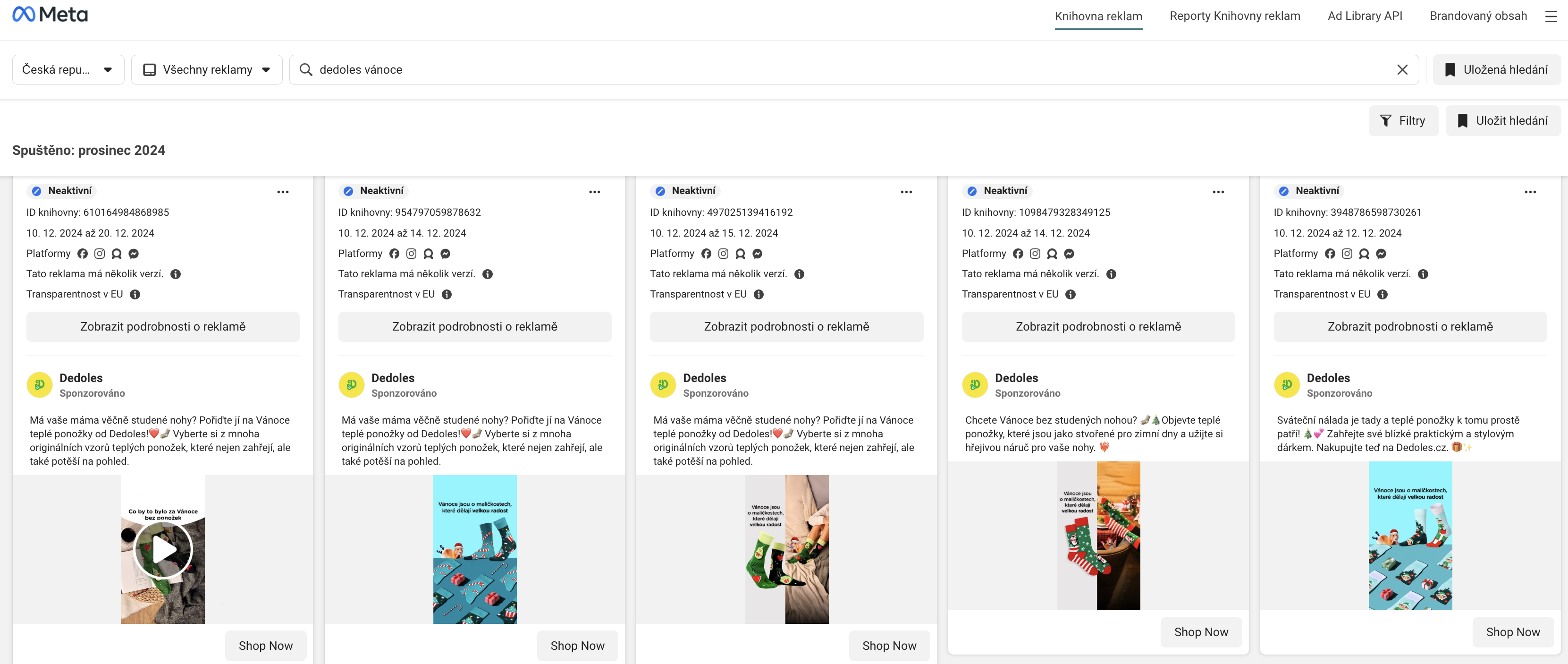Click date range '10. 12. 2024 až 12. 12. 2024'
The height and width of the screenshot is (664, 1568).
click(x=1337, y=233)
